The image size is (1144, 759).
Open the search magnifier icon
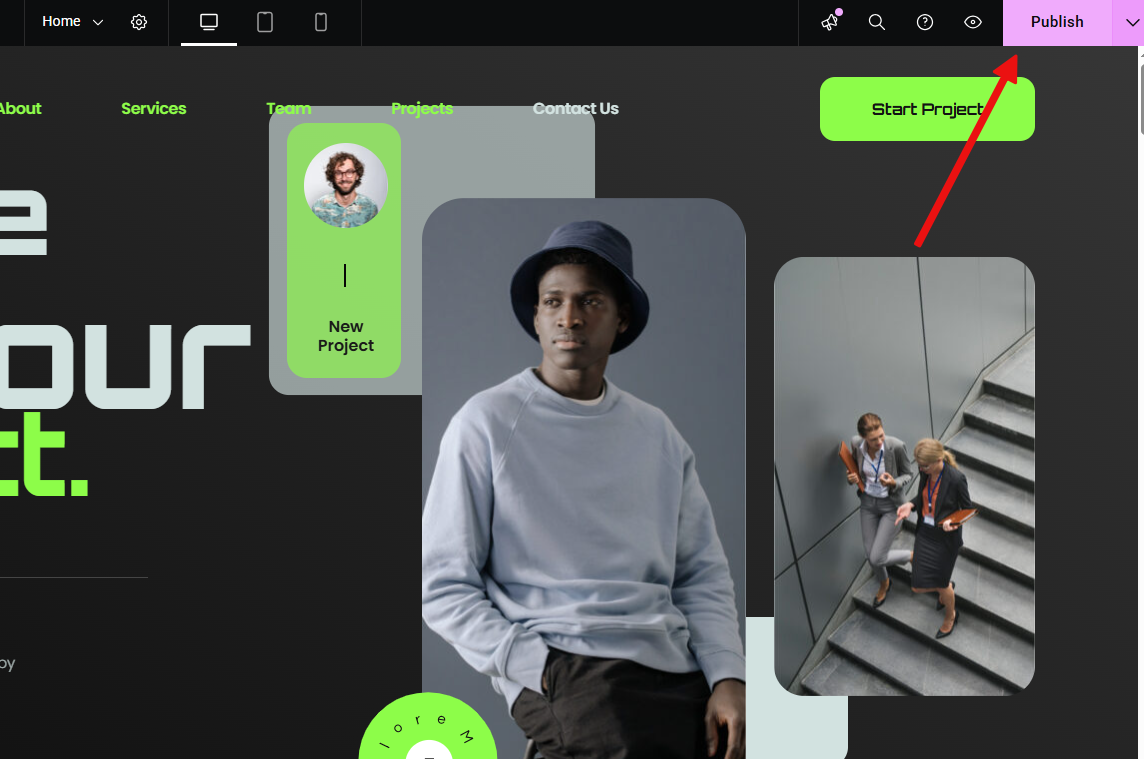coord(877,22)
